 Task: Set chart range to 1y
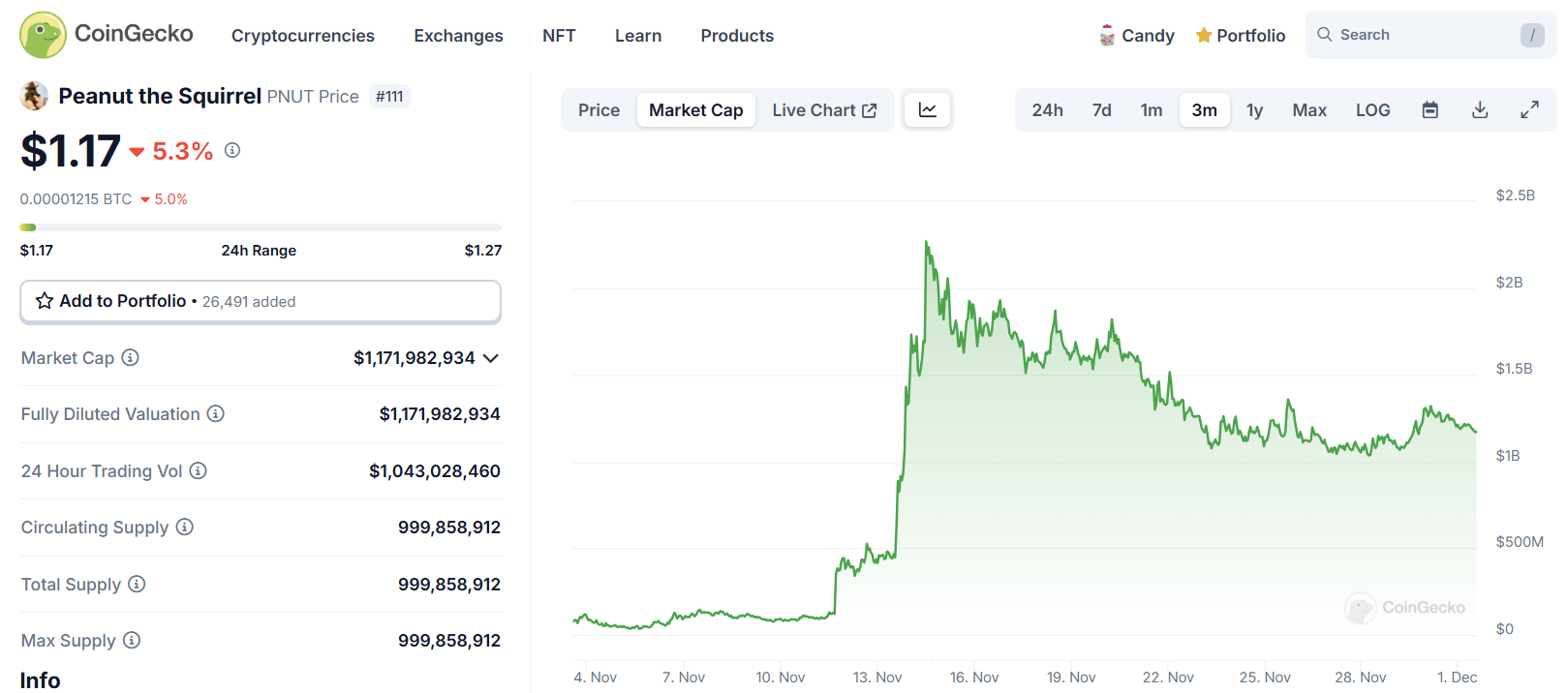coord(1254,110)
